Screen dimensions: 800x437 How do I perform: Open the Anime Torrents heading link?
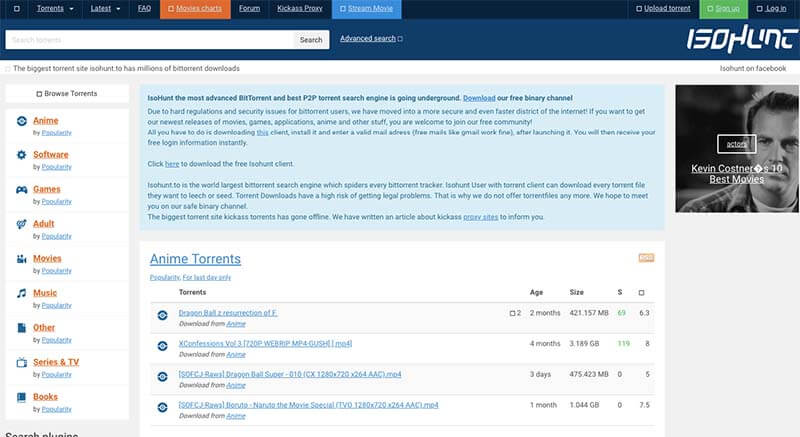point(195,259)
